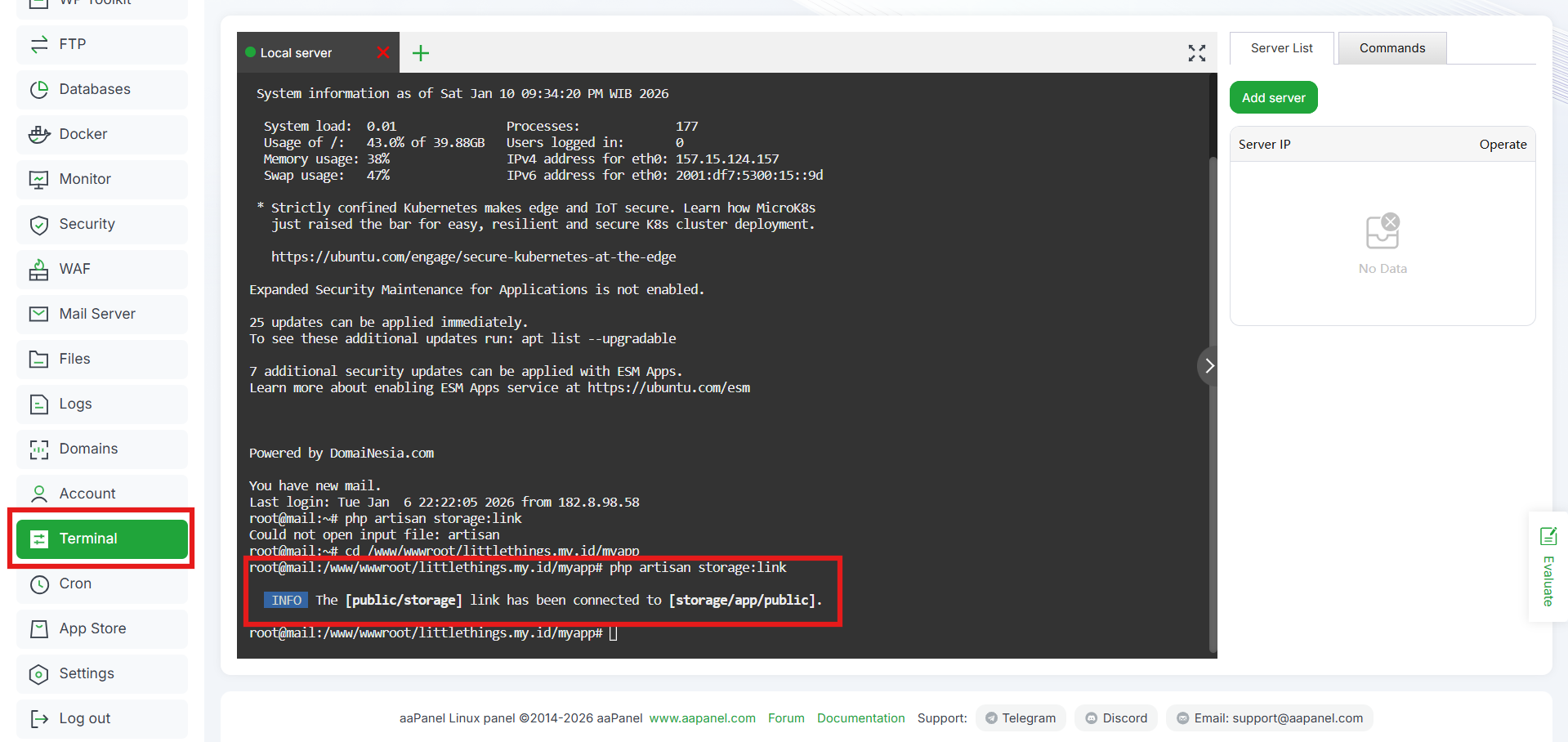Close the Local server terminal tab
This screenshot has height=742, width=1568.
coord(382,52)
